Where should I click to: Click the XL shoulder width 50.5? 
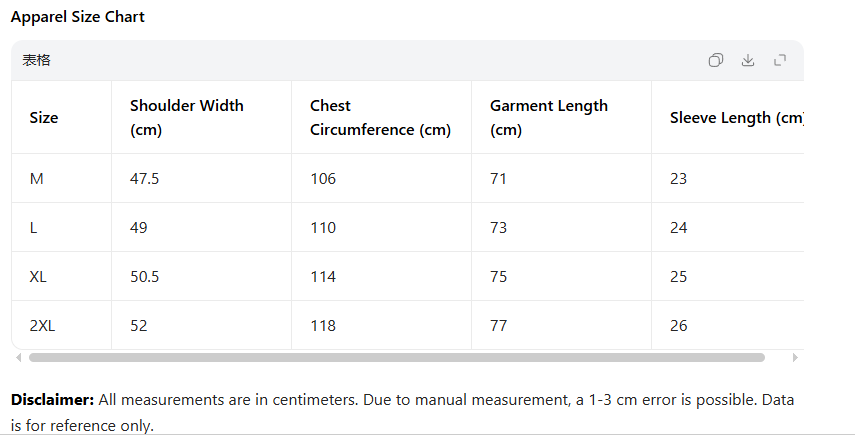point(144,276)
